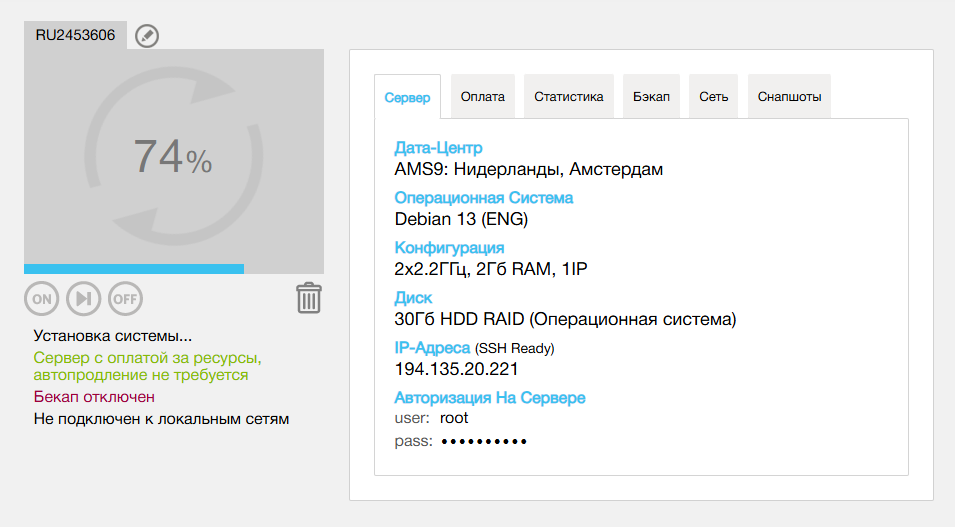Click AMS9: Нидерланды, Амстердам text
Viewport: 955px width, 527px height.
point(529,169)
